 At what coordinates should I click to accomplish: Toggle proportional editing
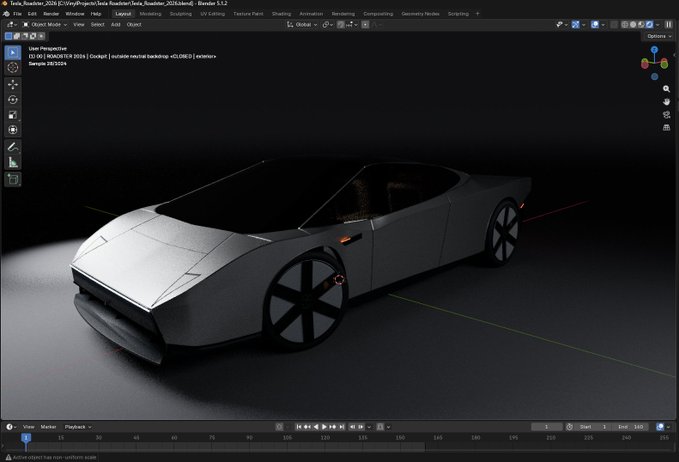point(365,25)
